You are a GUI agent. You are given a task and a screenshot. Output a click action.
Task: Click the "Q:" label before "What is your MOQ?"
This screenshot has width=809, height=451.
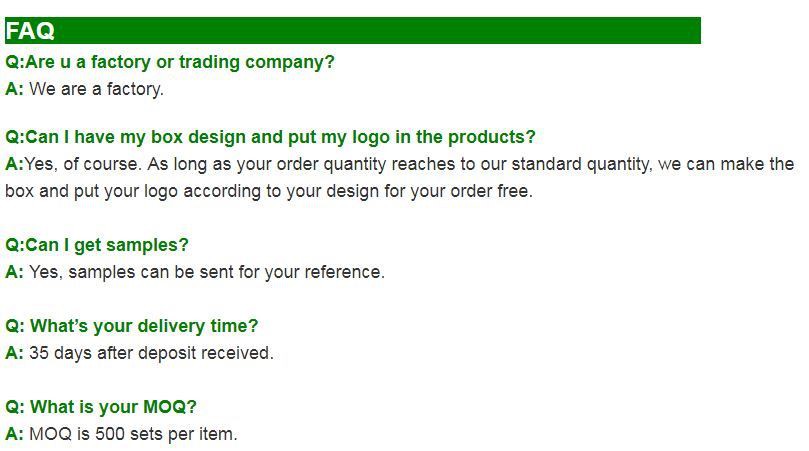coord(15,407)
